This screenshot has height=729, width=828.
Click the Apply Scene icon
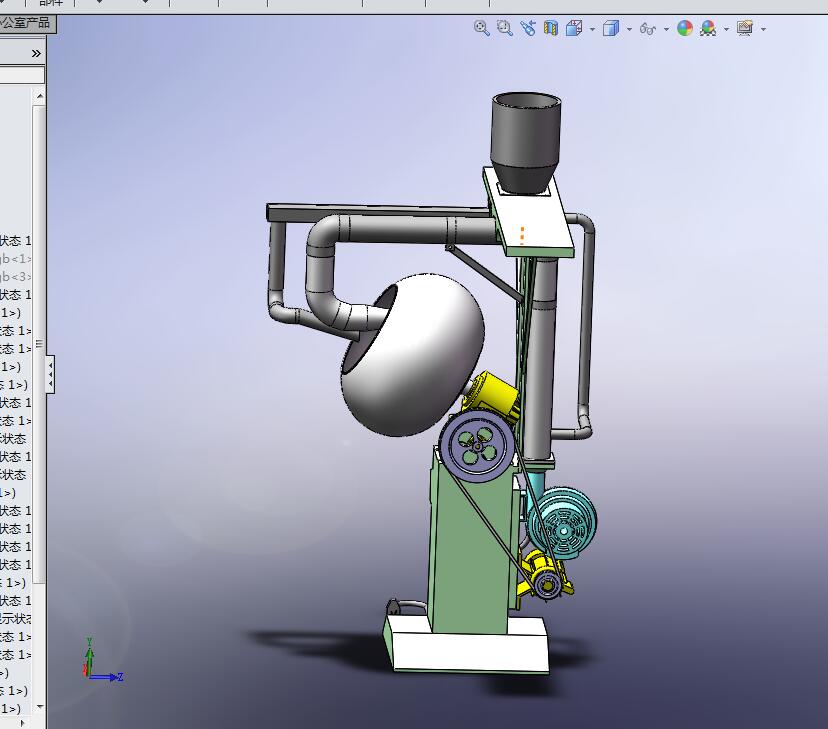708,28
